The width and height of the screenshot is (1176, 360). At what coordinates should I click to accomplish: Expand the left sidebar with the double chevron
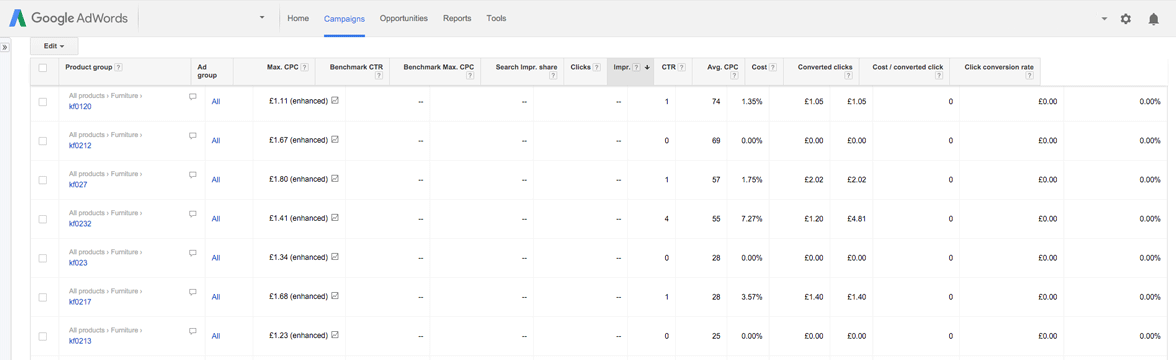tap(4, 46)
